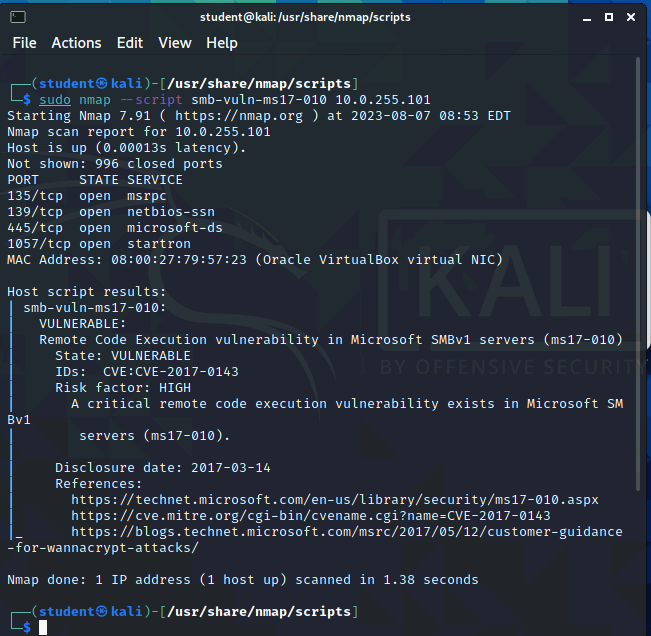Click 'CVE:CVE-2017-0143' identifier
651x636 pixels.
tap(171, 372)
